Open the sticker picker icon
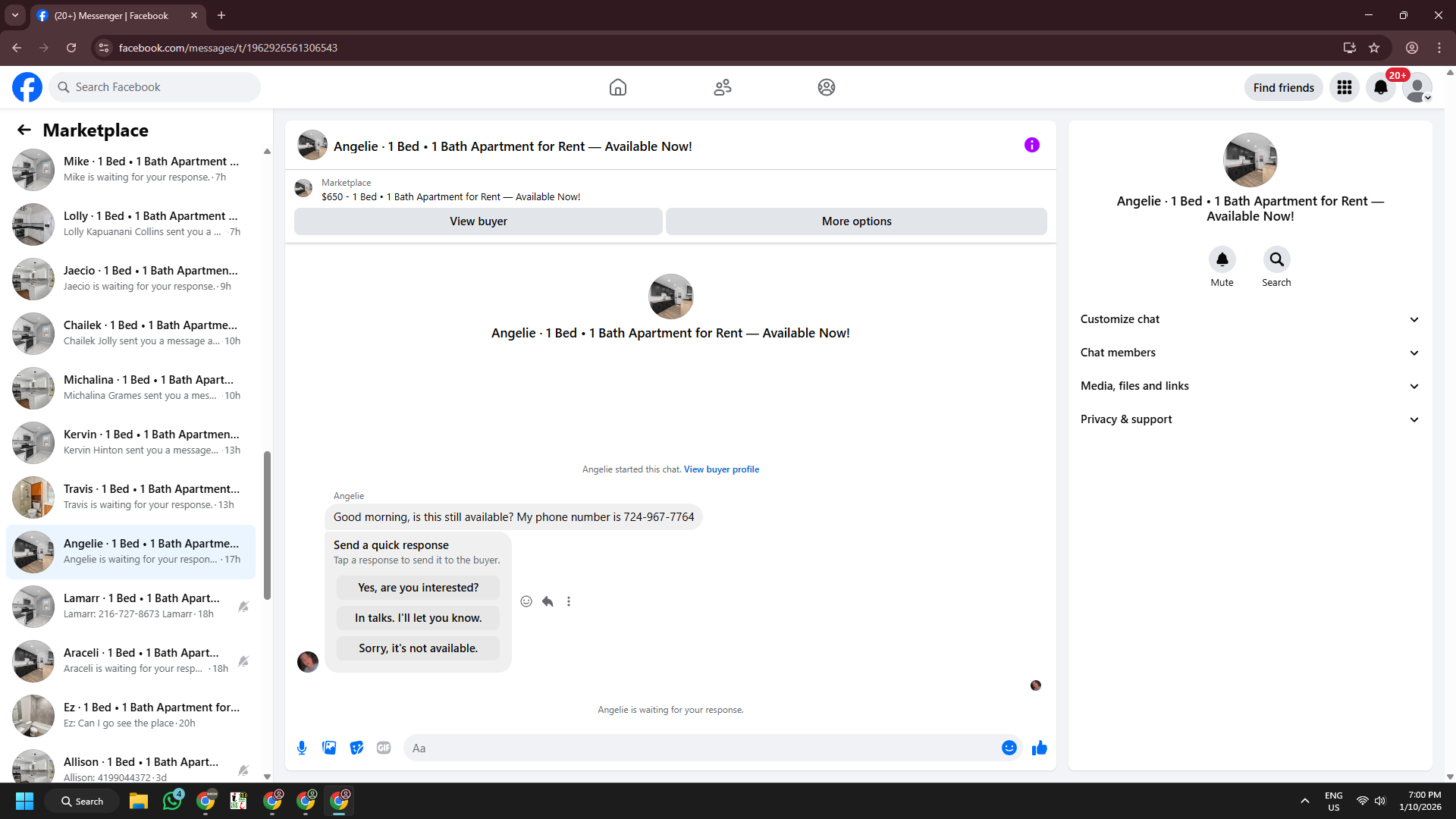Image resolution: width=1456 pixels, height=819 pixels. pyautogui.click(x=356, y=748)
